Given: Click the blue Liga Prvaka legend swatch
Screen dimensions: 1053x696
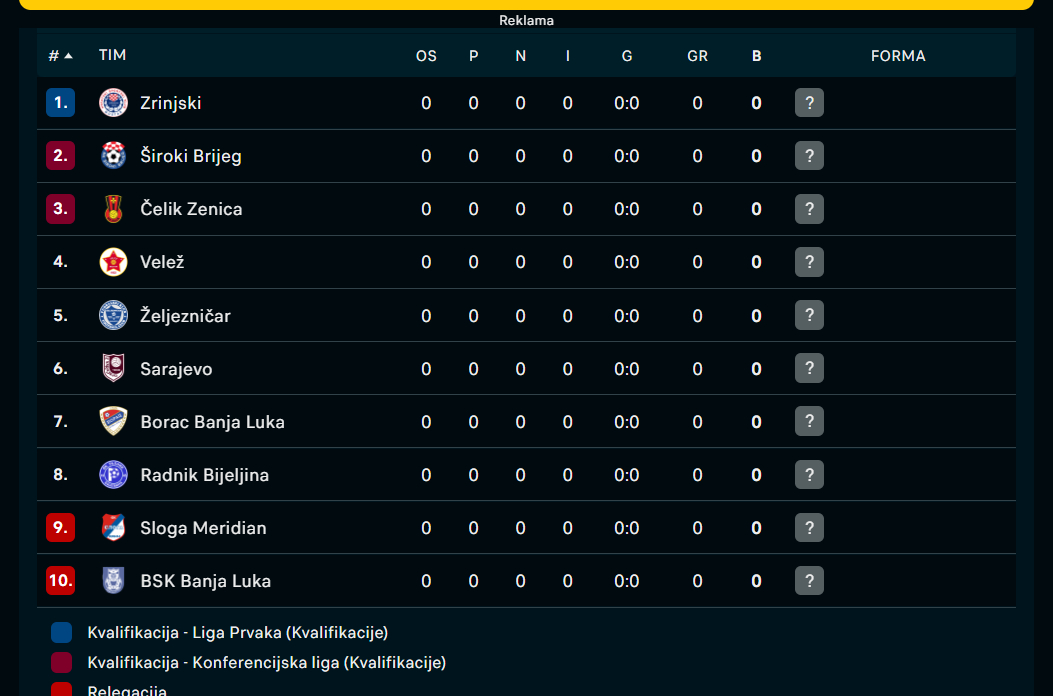Looking at the screenshot, I should coord(61,632).
